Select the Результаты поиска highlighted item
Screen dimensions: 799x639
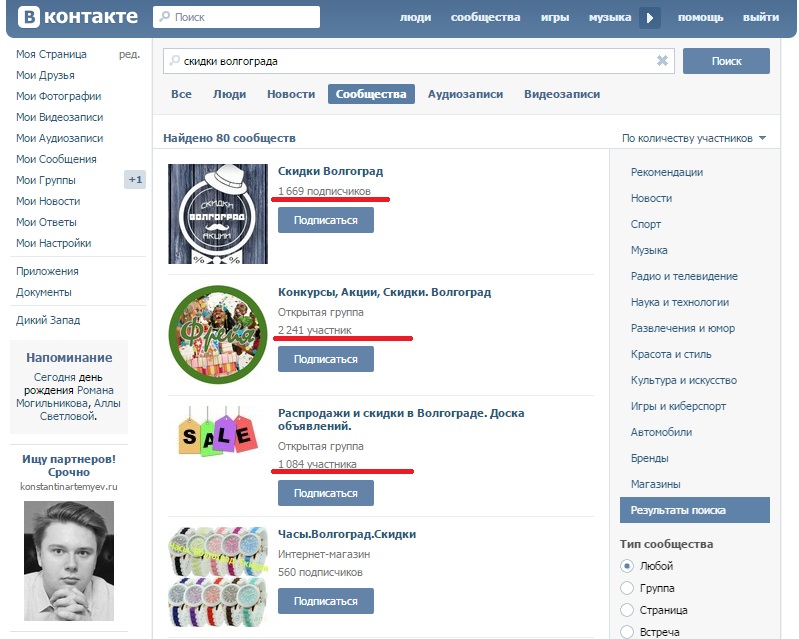(695, 510)
